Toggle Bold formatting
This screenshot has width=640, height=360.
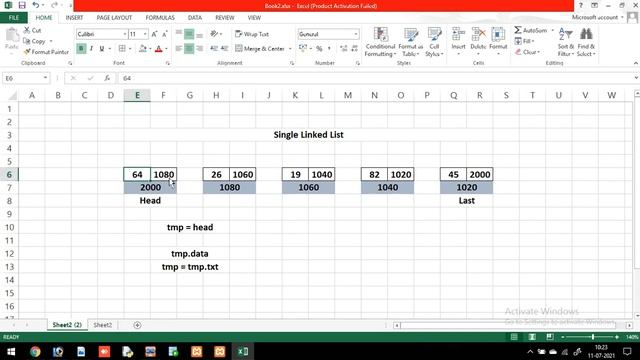[81, 49]
